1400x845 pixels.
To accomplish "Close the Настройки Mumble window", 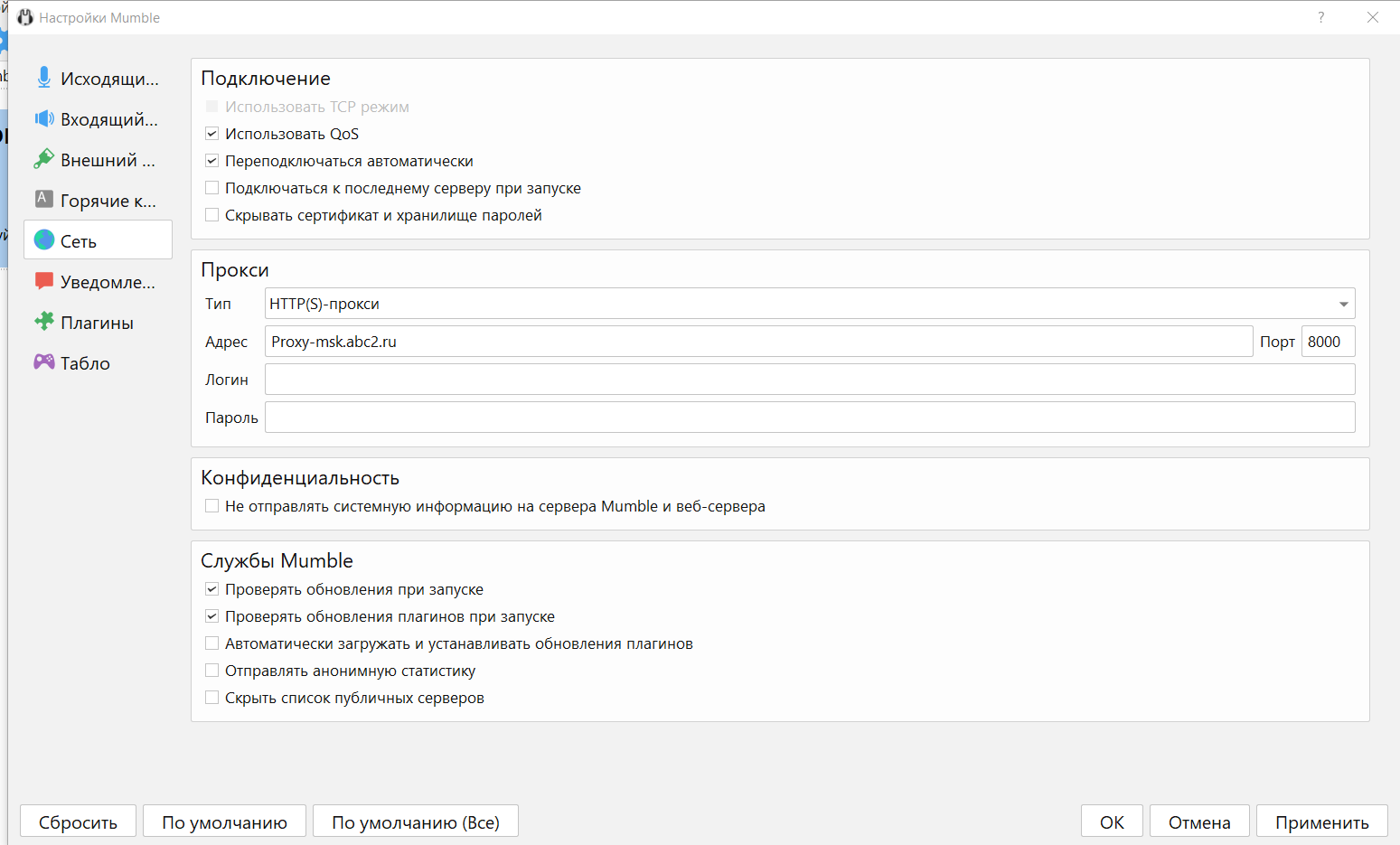I will coord(1372,17).
